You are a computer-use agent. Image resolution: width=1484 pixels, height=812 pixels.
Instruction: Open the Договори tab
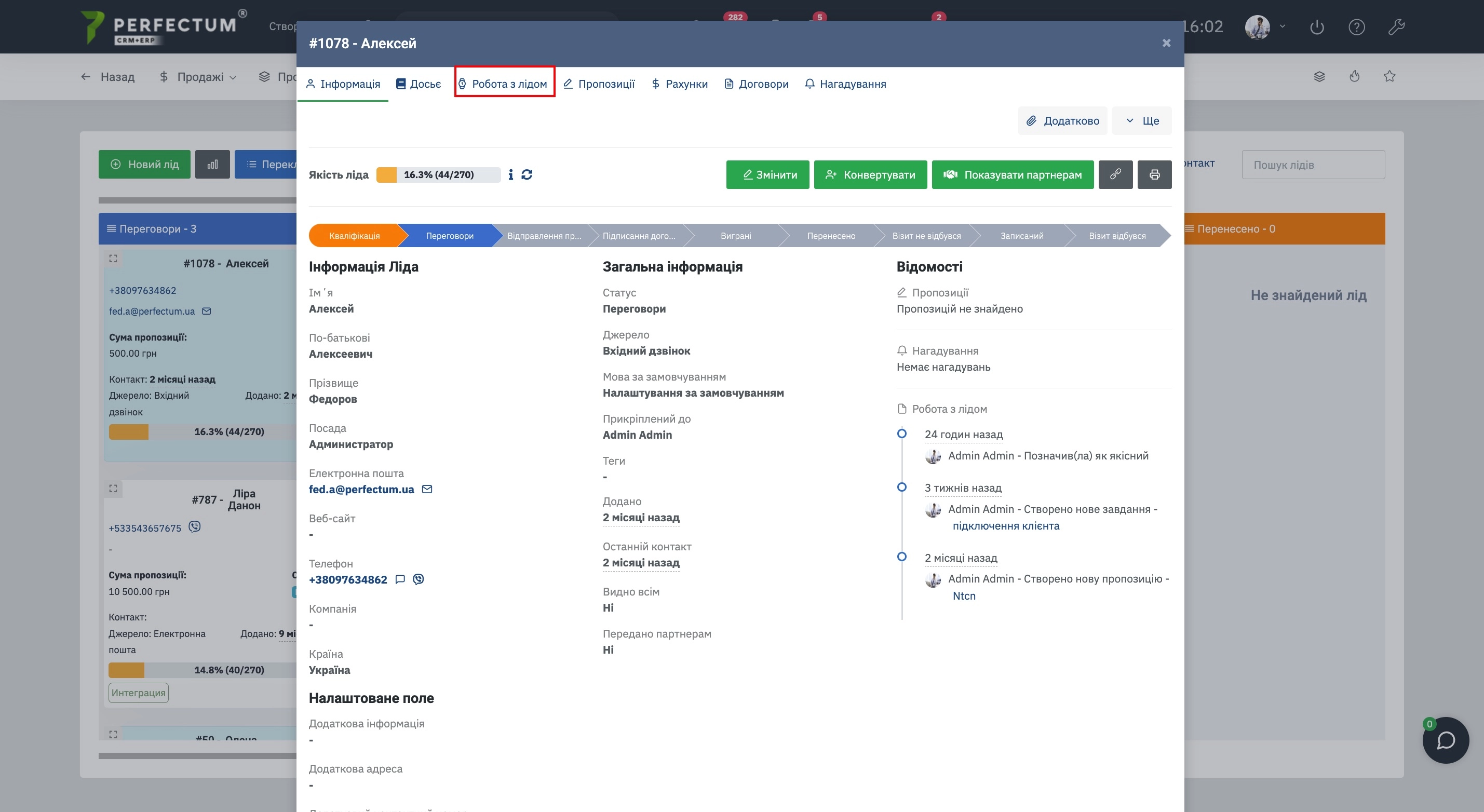[757, 84]
